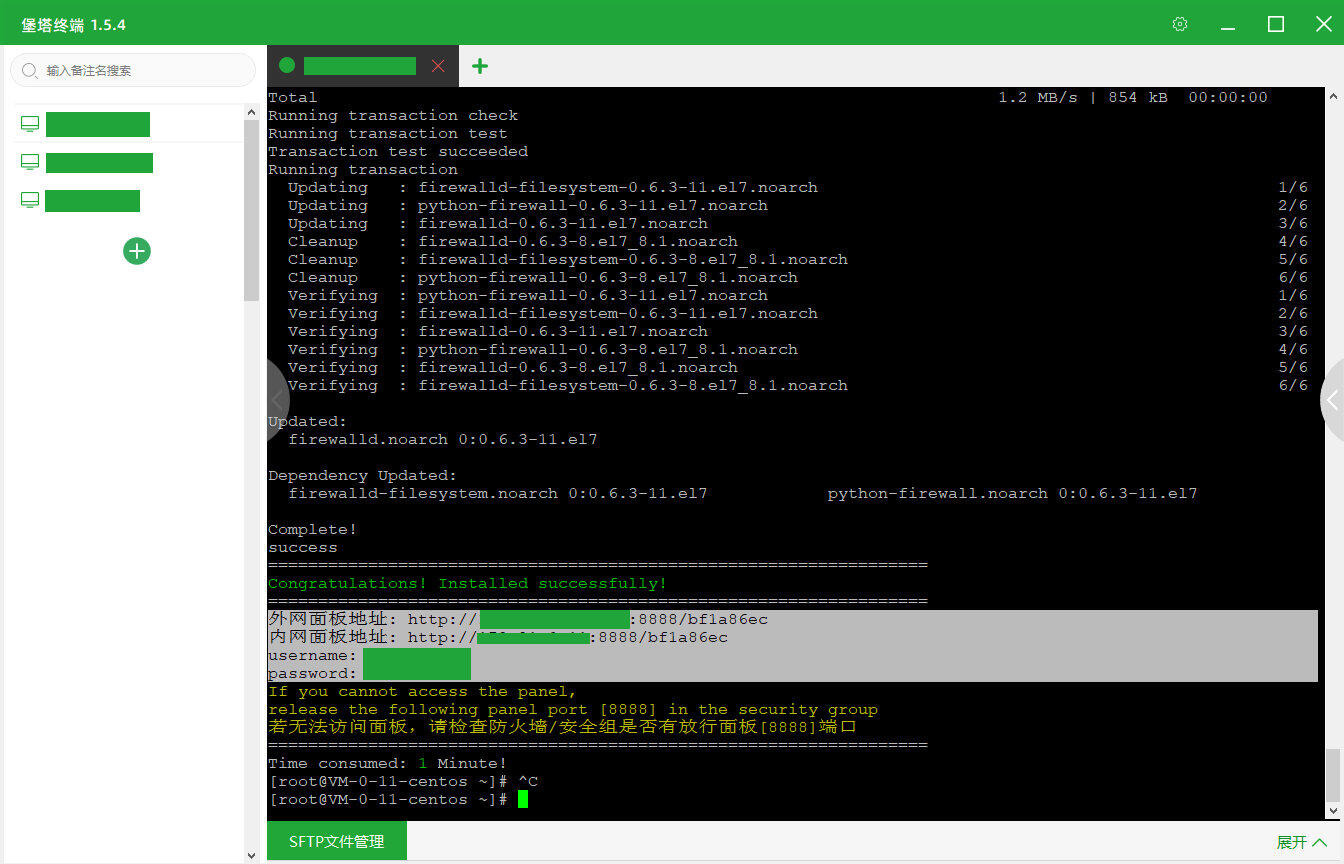
Task: Click the search field for host notes
Action: (x=133, y=70)
